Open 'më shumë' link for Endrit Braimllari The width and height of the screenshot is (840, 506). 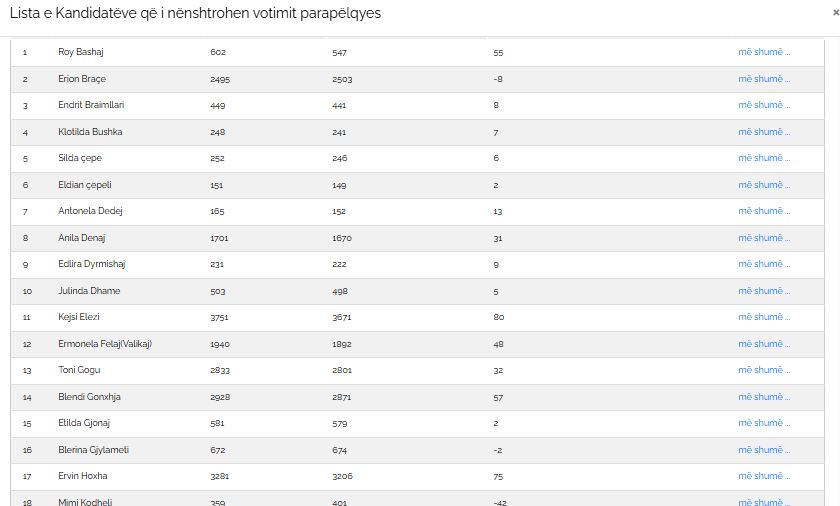764,105
